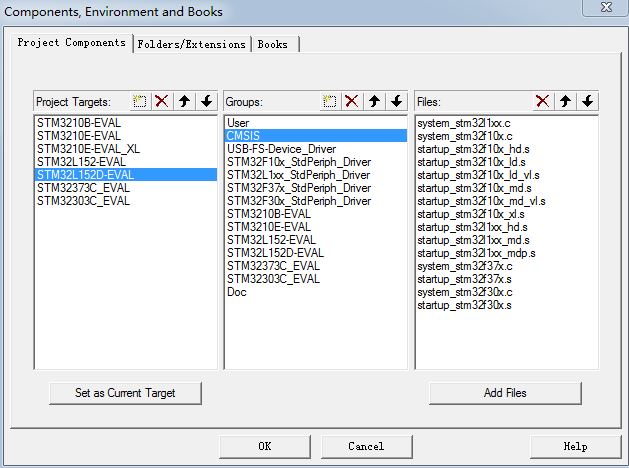
Task: Delete the selected project target
Action: coord(162,101)
